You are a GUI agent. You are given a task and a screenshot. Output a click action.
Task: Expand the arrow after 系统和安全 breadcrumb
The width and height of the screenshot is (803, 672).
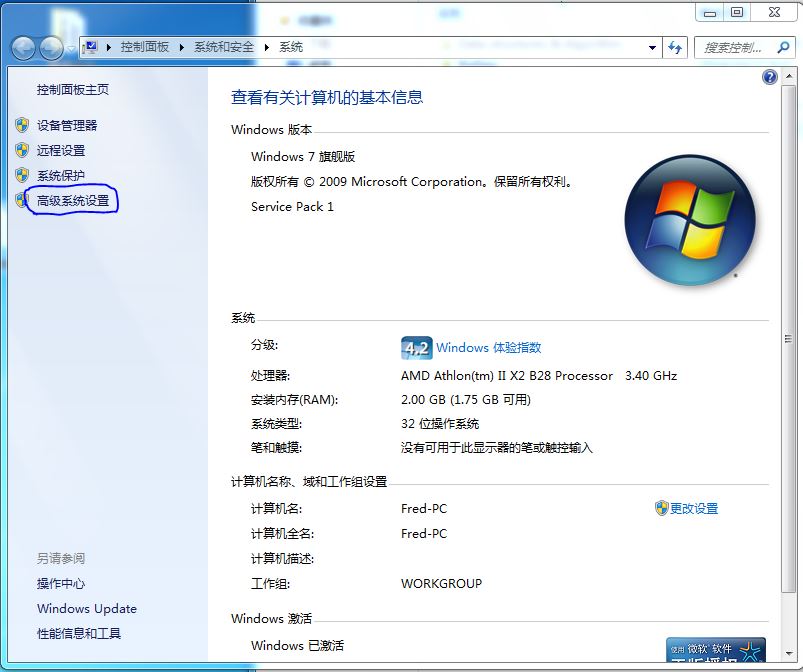(266, 47)
